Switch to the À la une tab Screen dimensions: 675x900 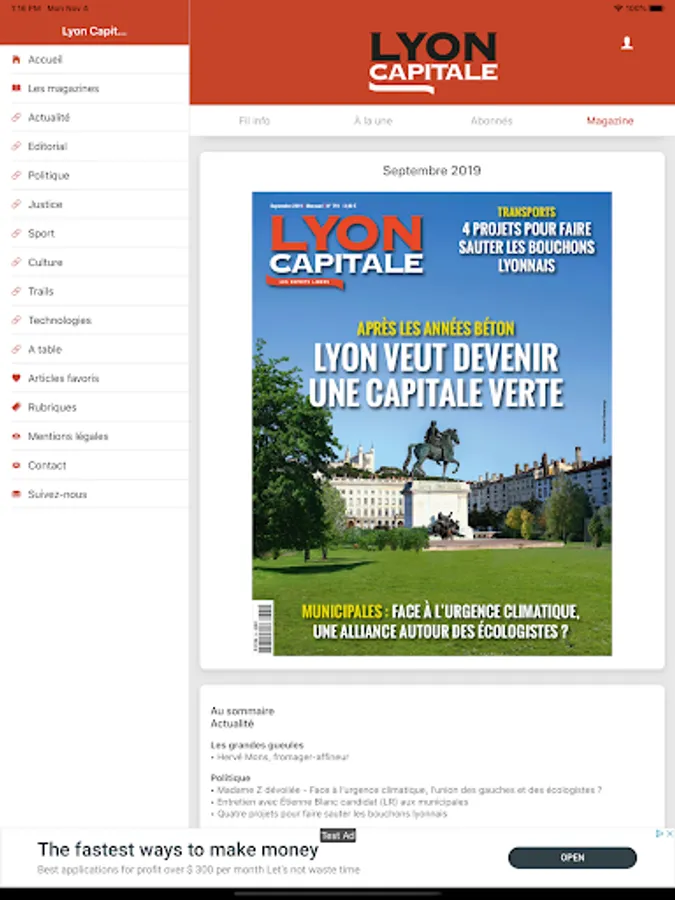click(373, 121)
